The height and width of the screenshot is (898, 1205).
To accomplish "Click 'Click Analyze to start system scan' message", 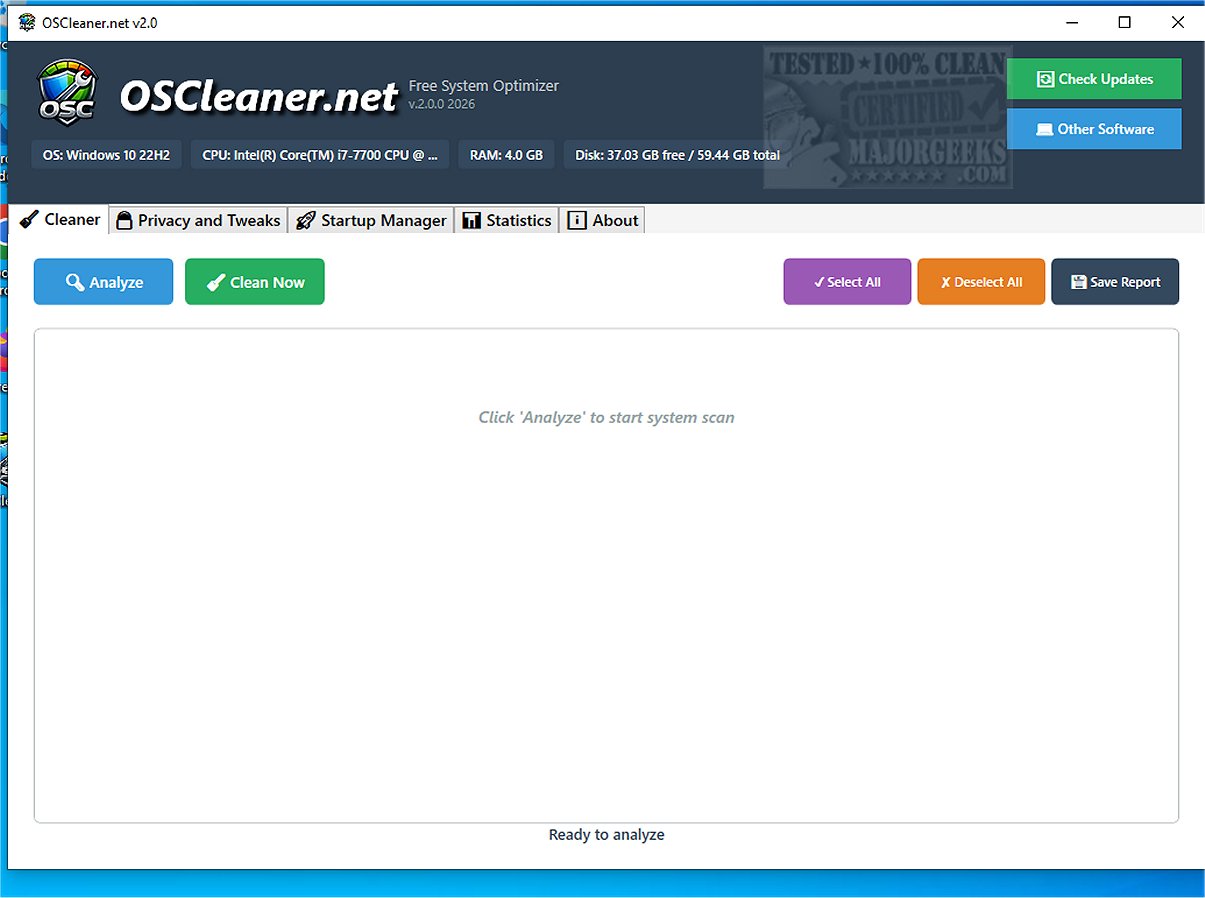I will [x=607, y=417].
